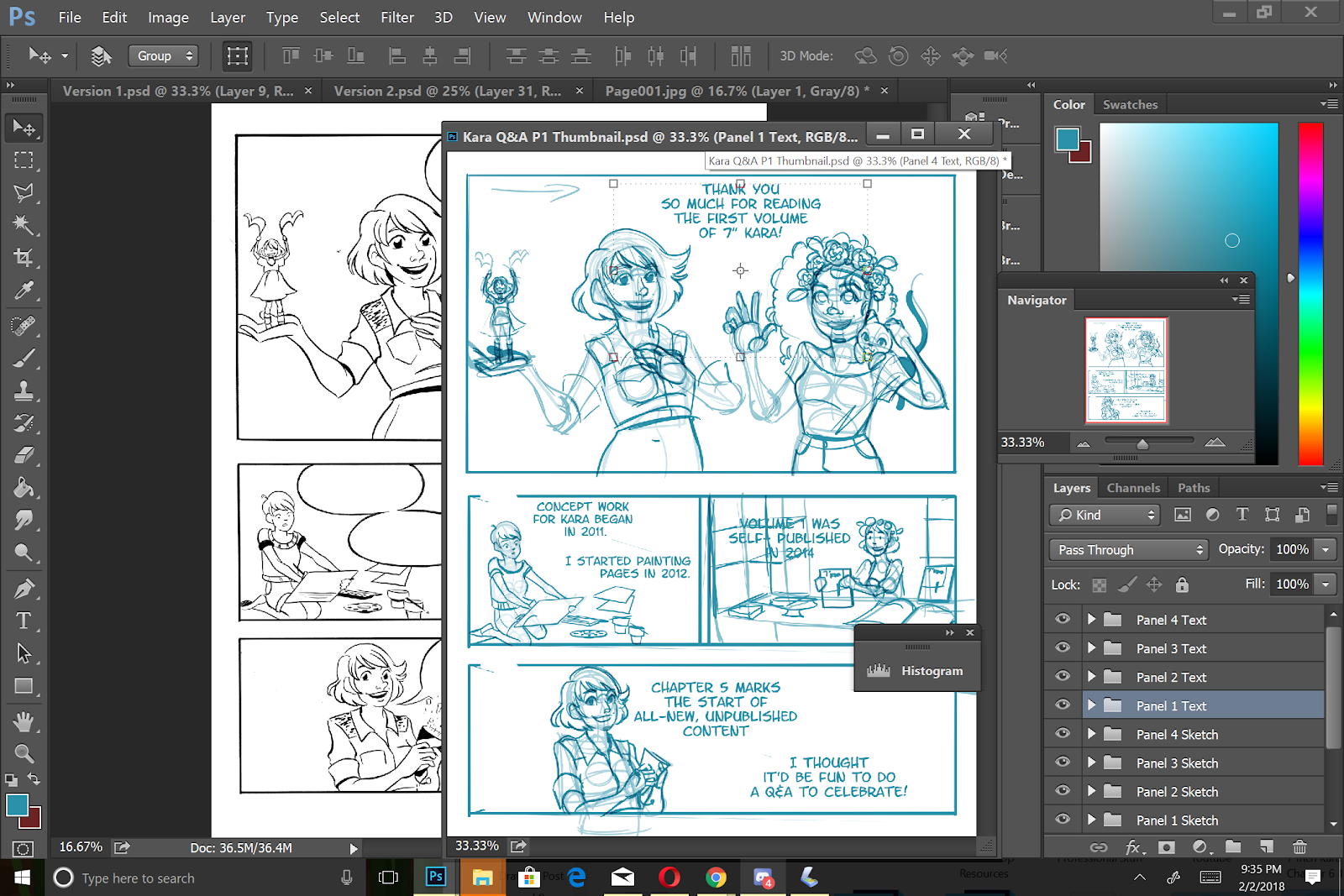Open the Fill slider dropdown arrow
Image resolution: width=1344 pixels, height=896 pixels.
1326,584
